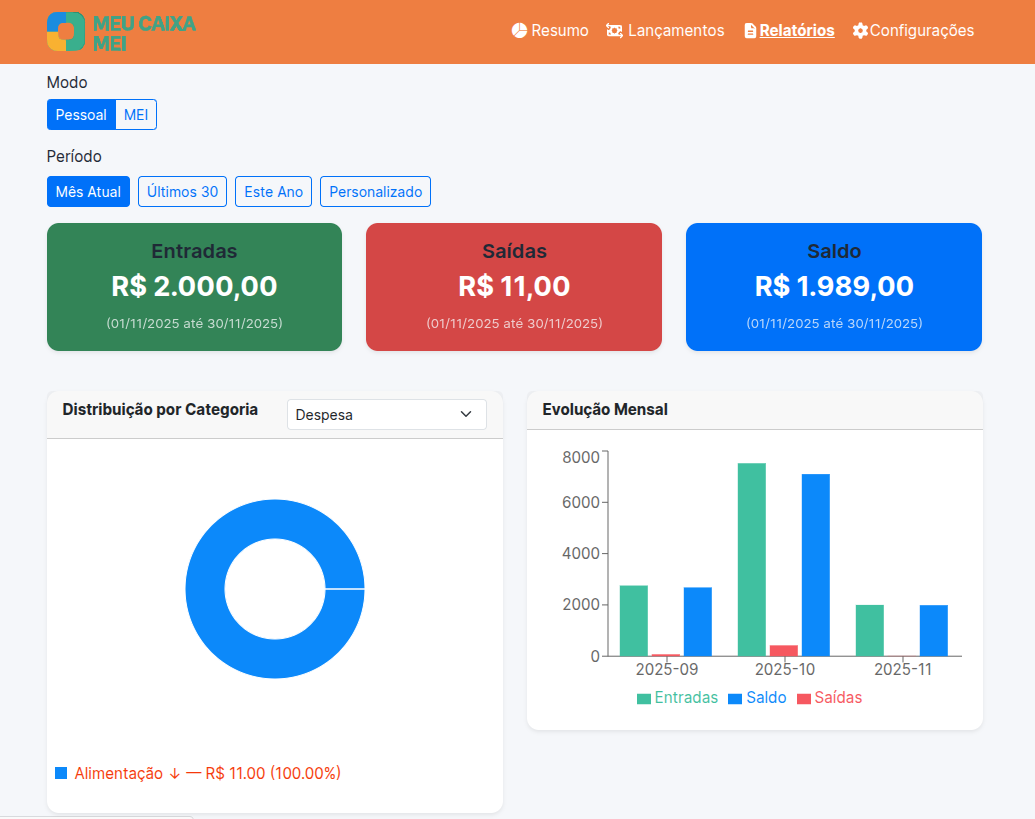Click the document icon beside Relatórios

pyautogui.click(x=750, y=31)
